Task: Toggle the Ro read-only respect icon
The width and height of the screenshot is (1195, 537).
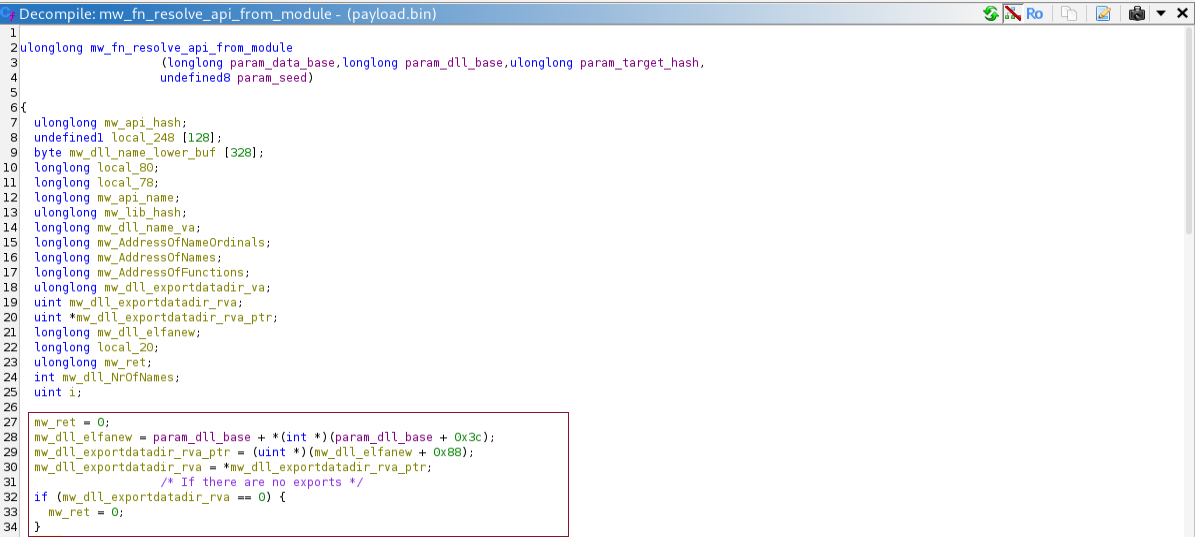Action: tap(1034, 13)
